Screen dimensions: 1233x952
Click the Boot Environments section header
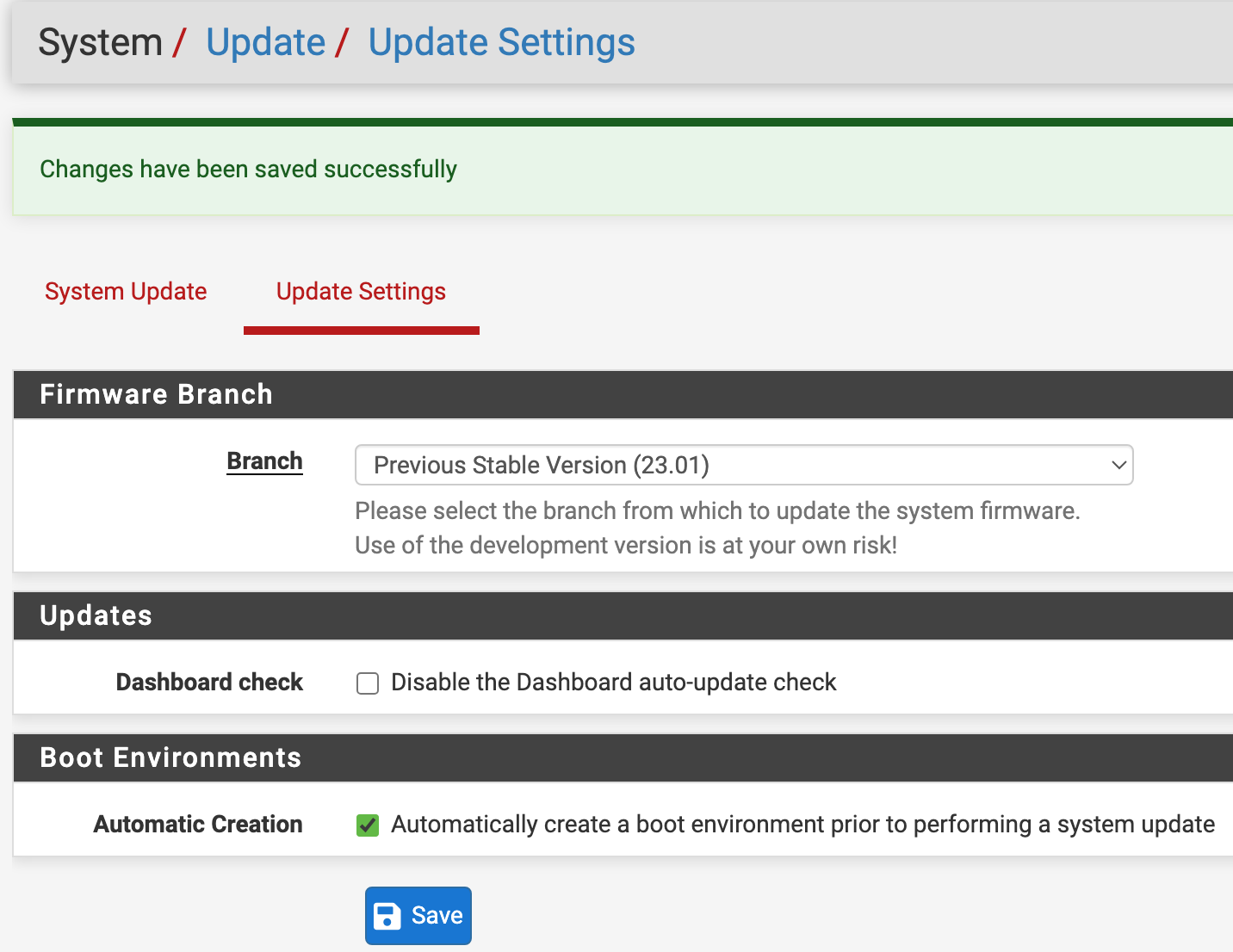(623, 758)
